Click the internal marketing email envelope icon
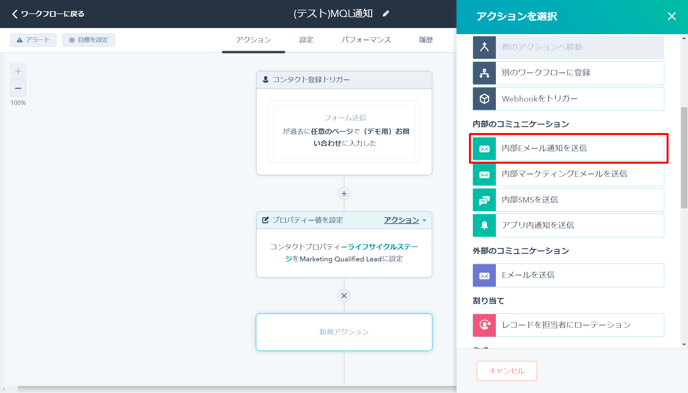The width and height of the screenshot is (688, 393). click(x=484, y=174)
